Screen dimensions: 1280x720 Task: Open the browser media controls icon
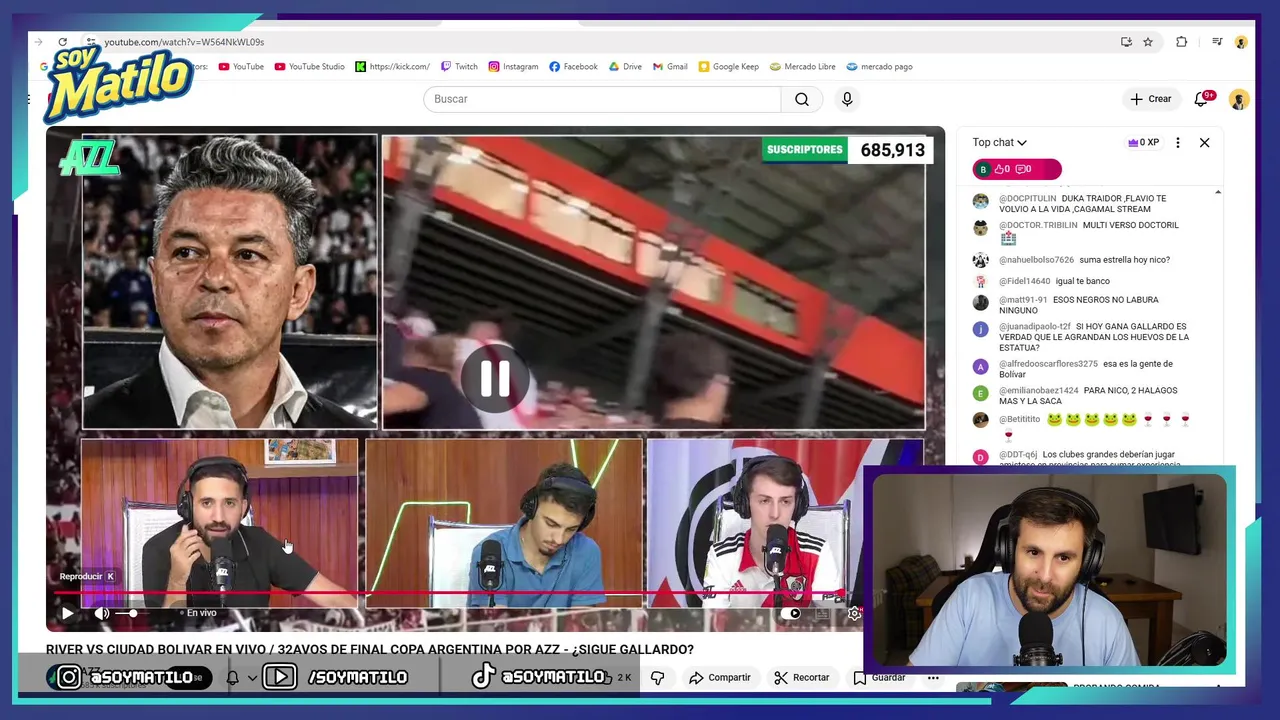pos(1217,42)
